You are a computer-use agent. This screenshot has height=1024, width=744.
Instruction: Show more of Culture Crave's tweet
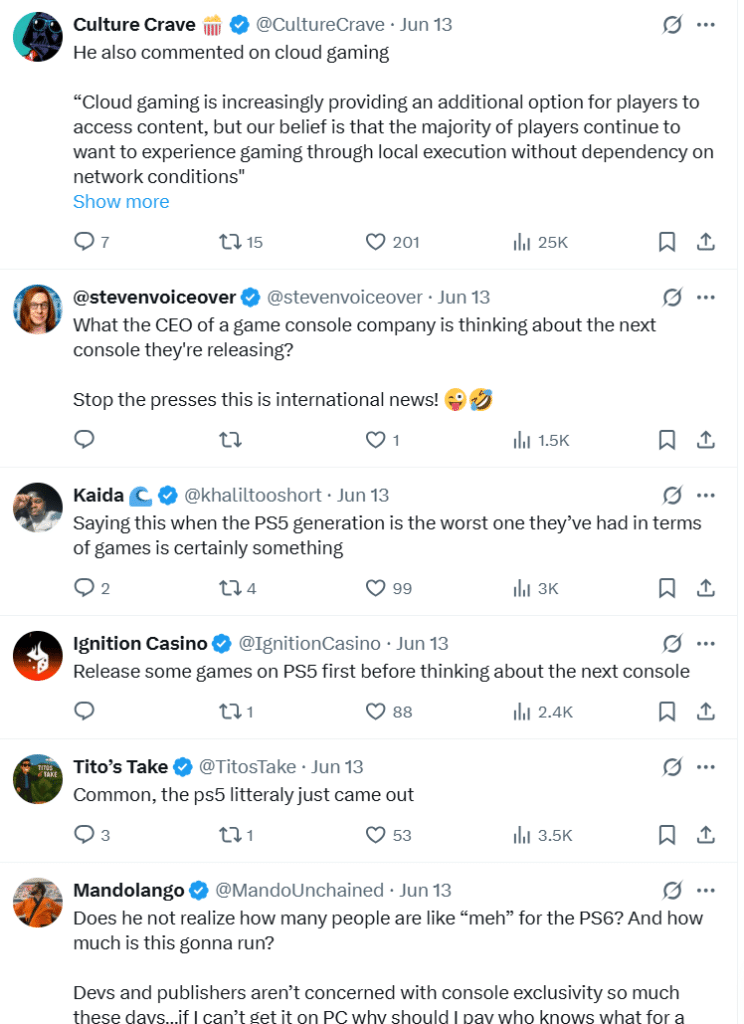click(121, 202)
